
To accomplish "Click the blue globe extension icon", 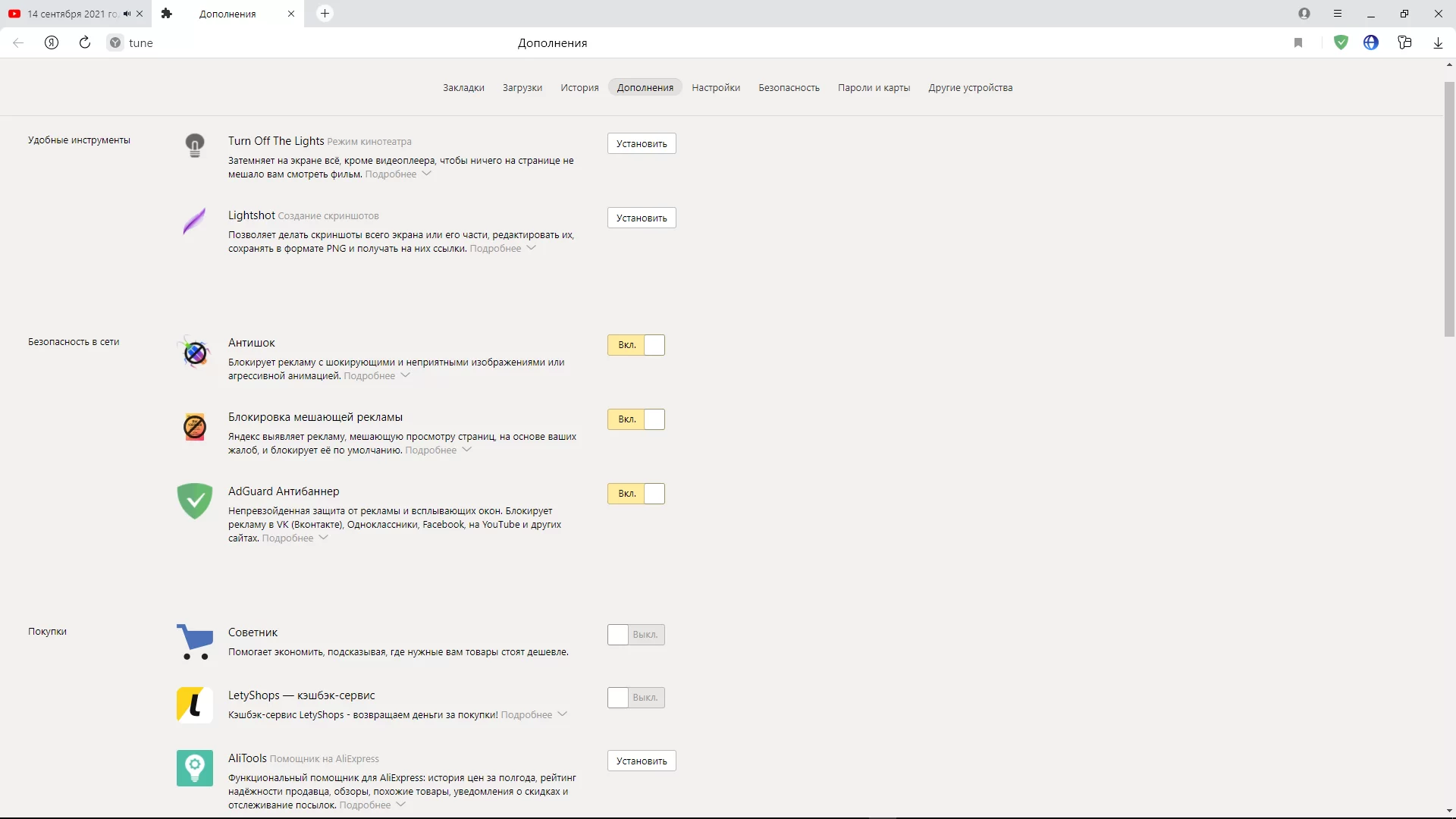I will pos(1371,43).
